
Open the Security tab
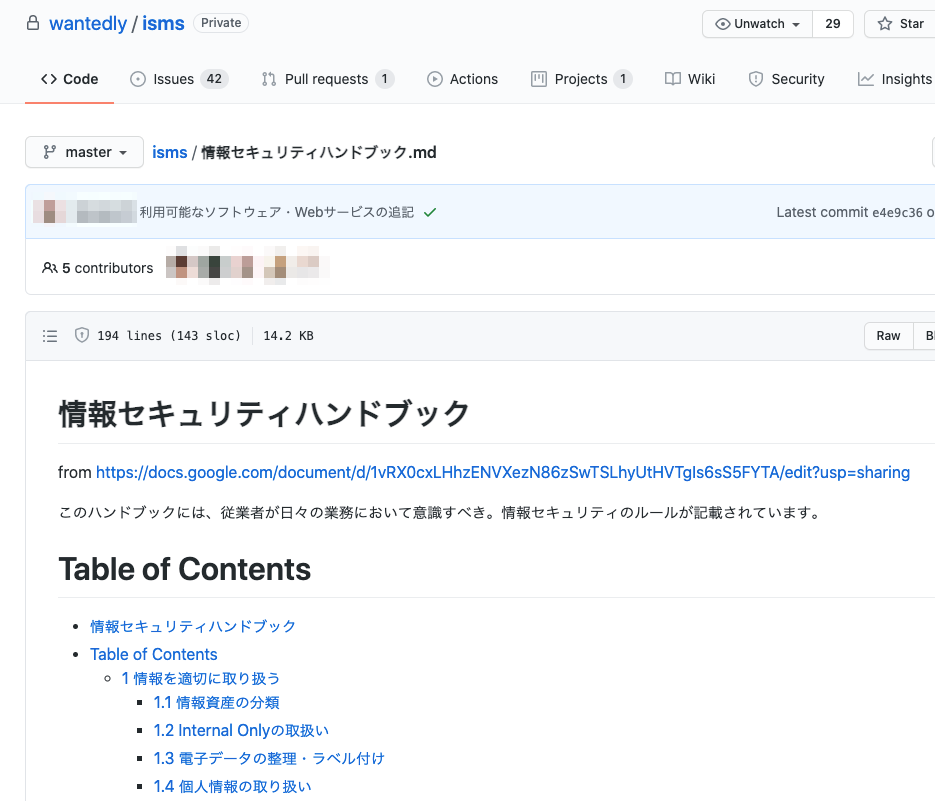[x=786, y=79]
